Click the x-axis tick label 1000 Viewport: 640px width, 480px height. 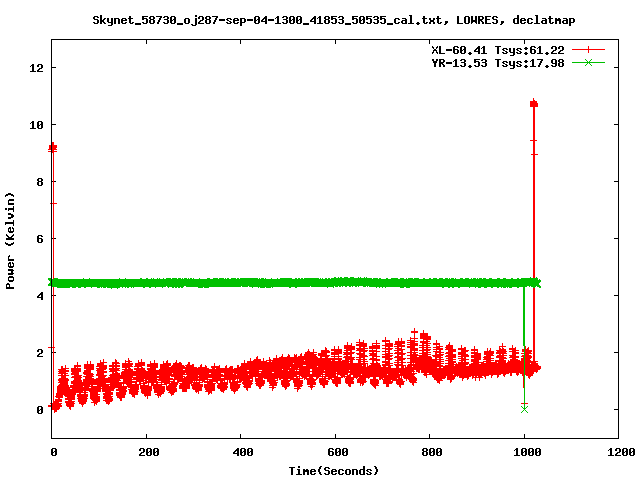tap(527, 452)
